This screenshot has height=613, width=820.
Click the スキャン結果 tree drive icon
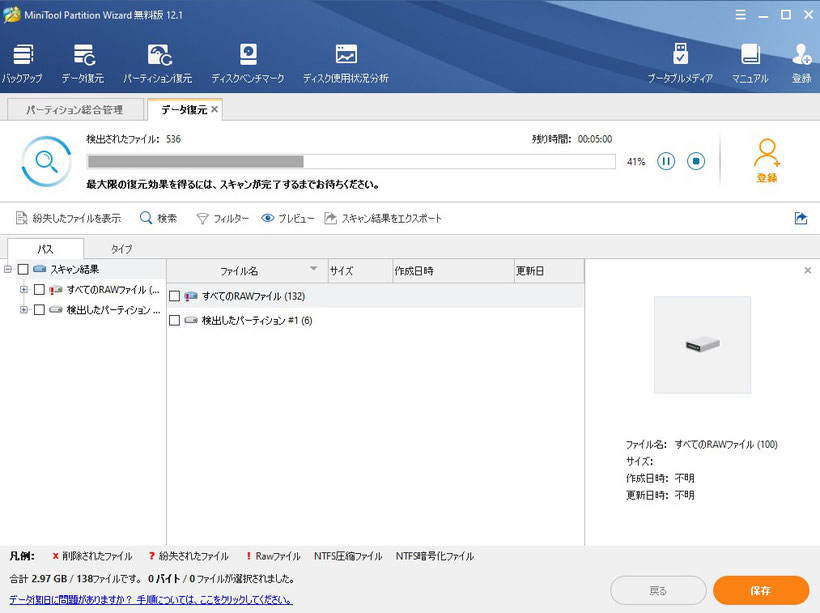tap(40, 269)
